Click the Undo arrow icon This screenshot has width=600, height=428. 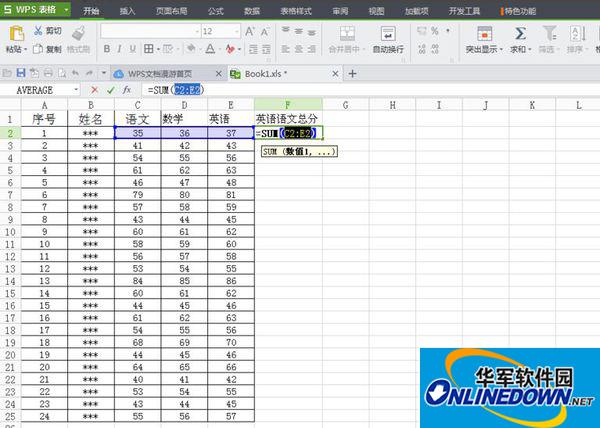point(75,73)
